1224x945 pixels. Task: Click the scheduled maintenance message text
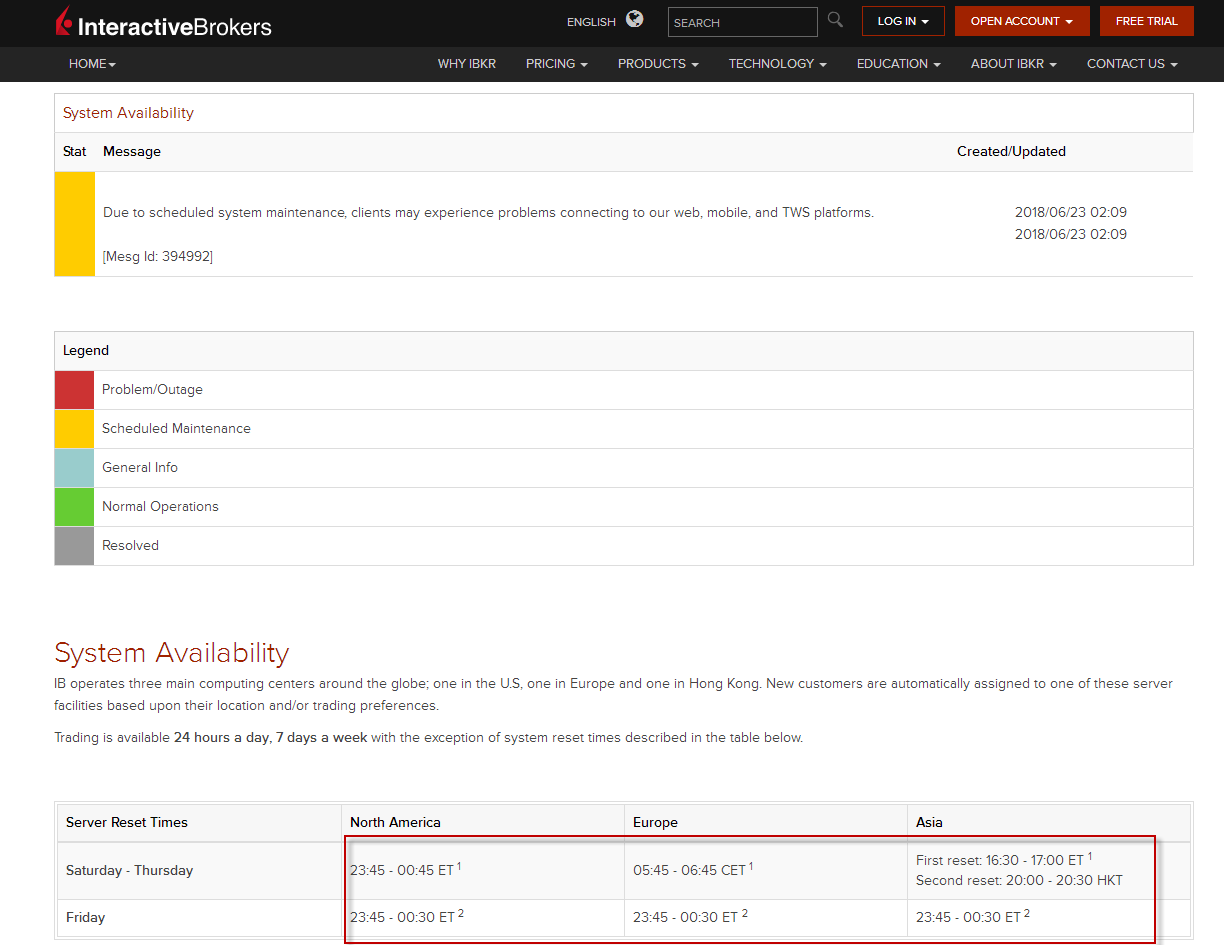[488, 212]
